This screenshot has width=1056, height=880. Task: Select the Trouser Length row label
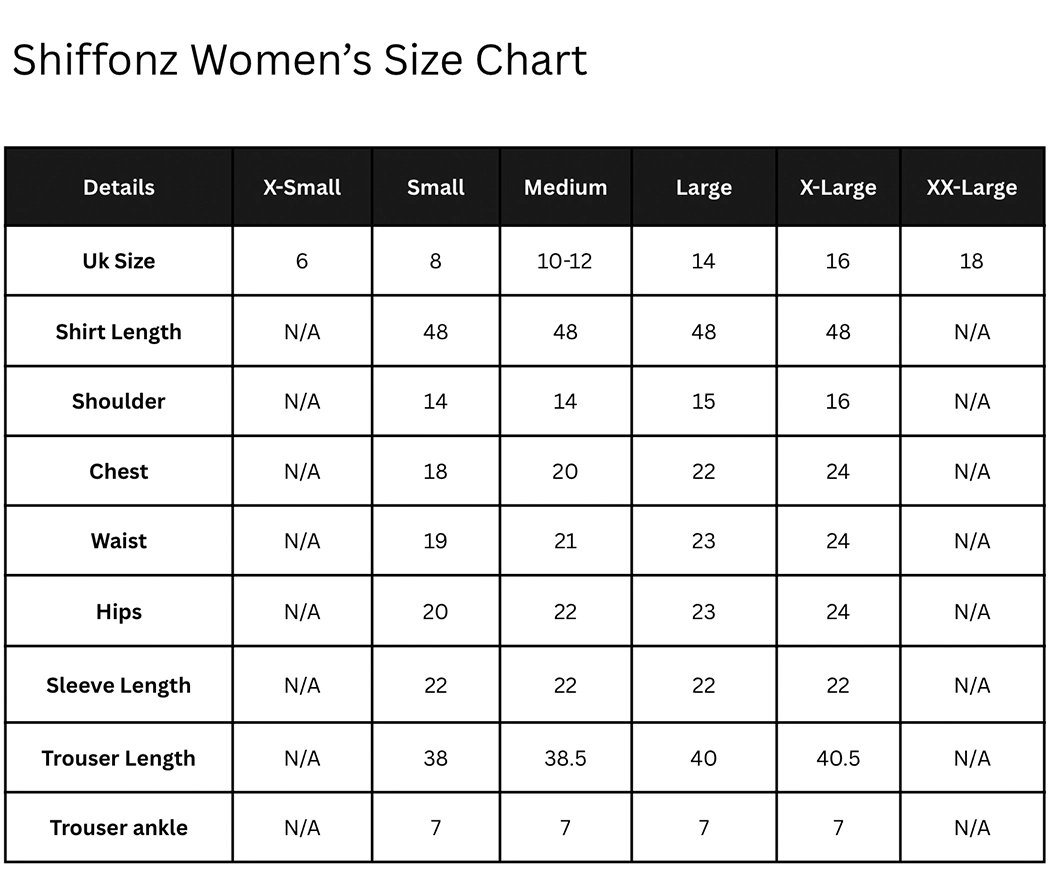pos(119,758)
